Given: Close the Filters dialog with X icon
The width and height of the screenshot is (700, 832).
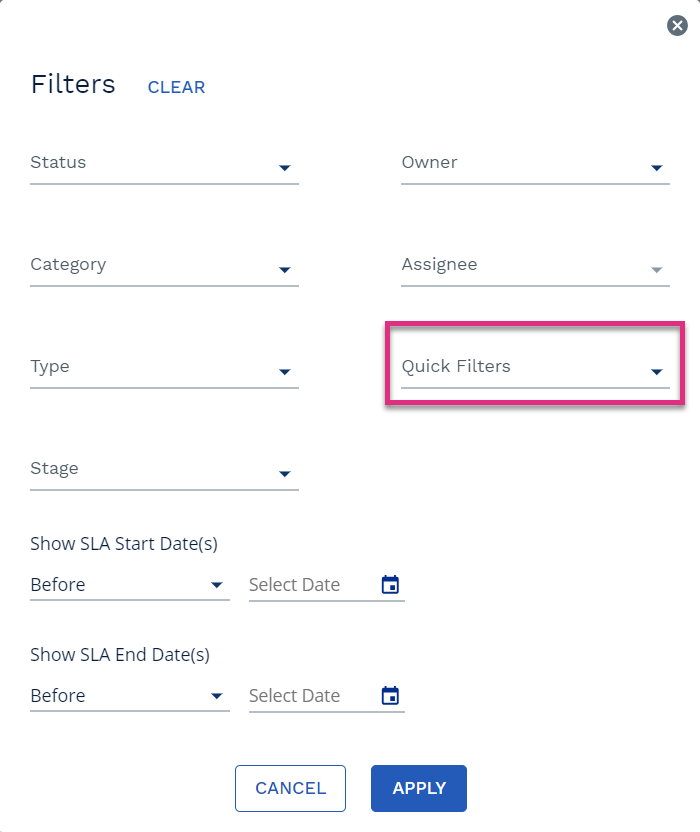Looking at the screenshot, I should [677, 25].
